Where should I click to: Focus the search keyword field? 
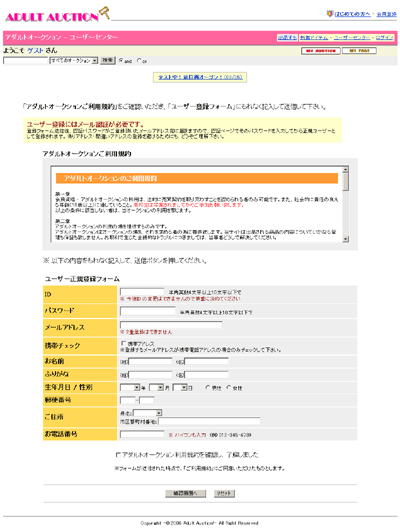click(26, 61)
